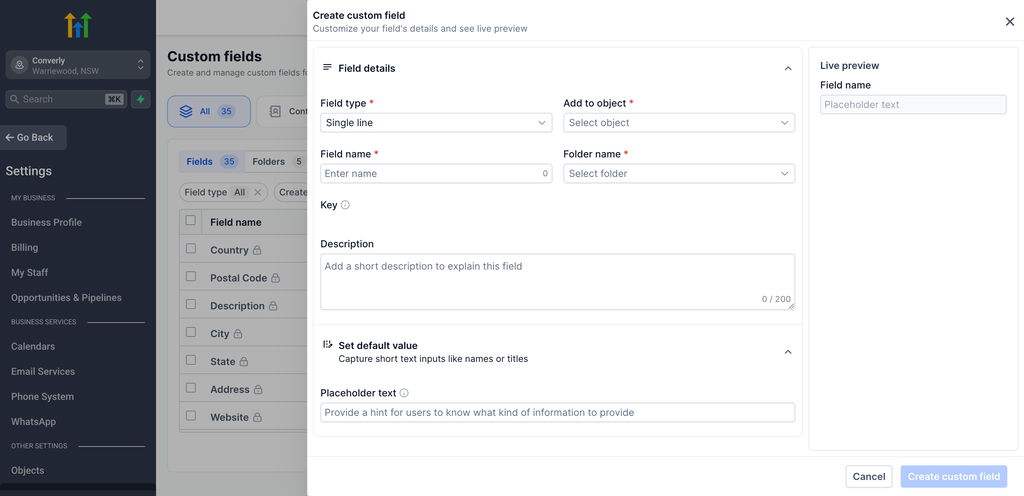
Task: Click the Field details lines icon
Action: coord(328,68)
